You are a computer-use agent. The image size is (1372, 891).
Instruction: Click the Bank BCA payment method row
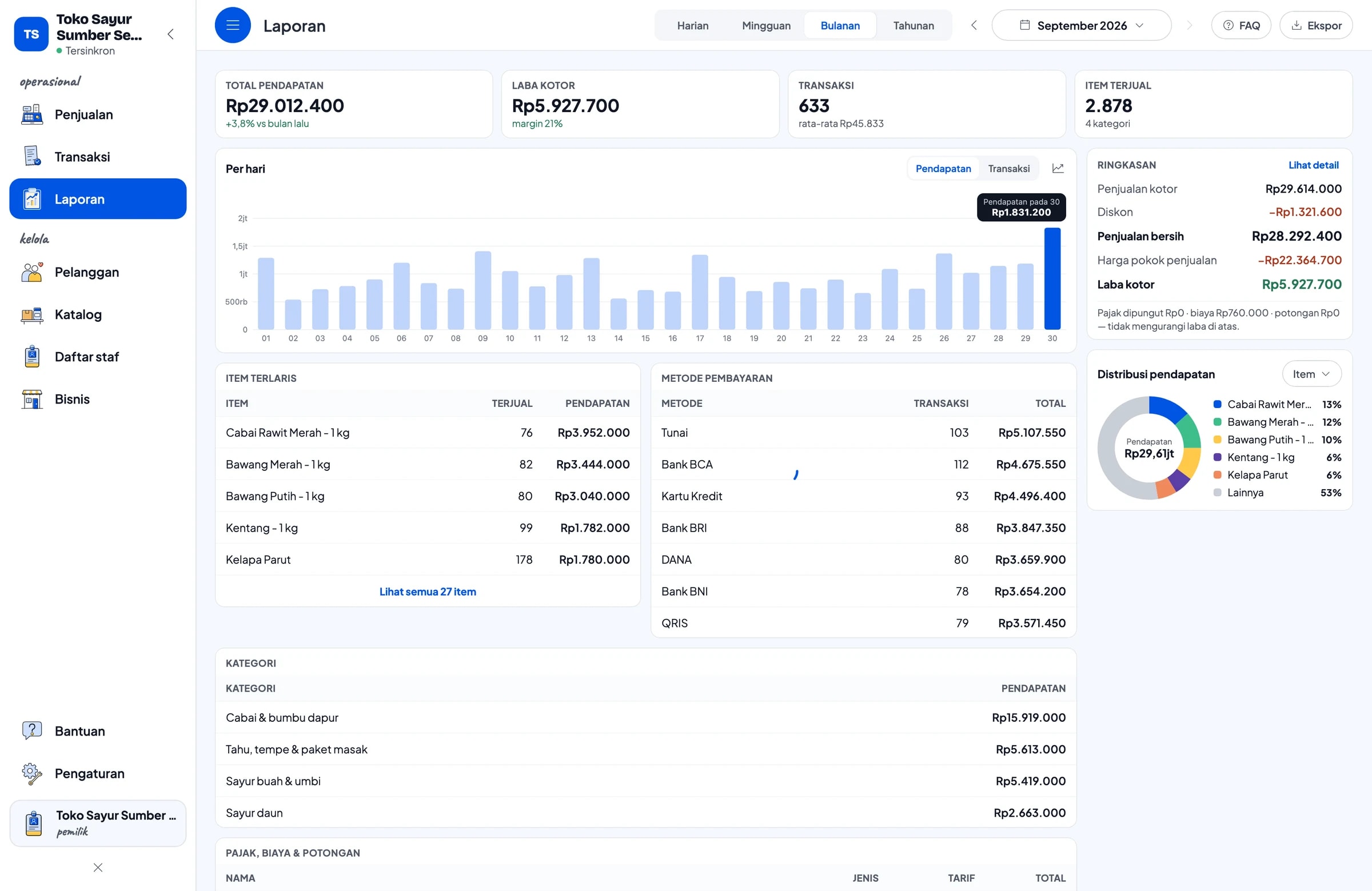click(863, 464)
